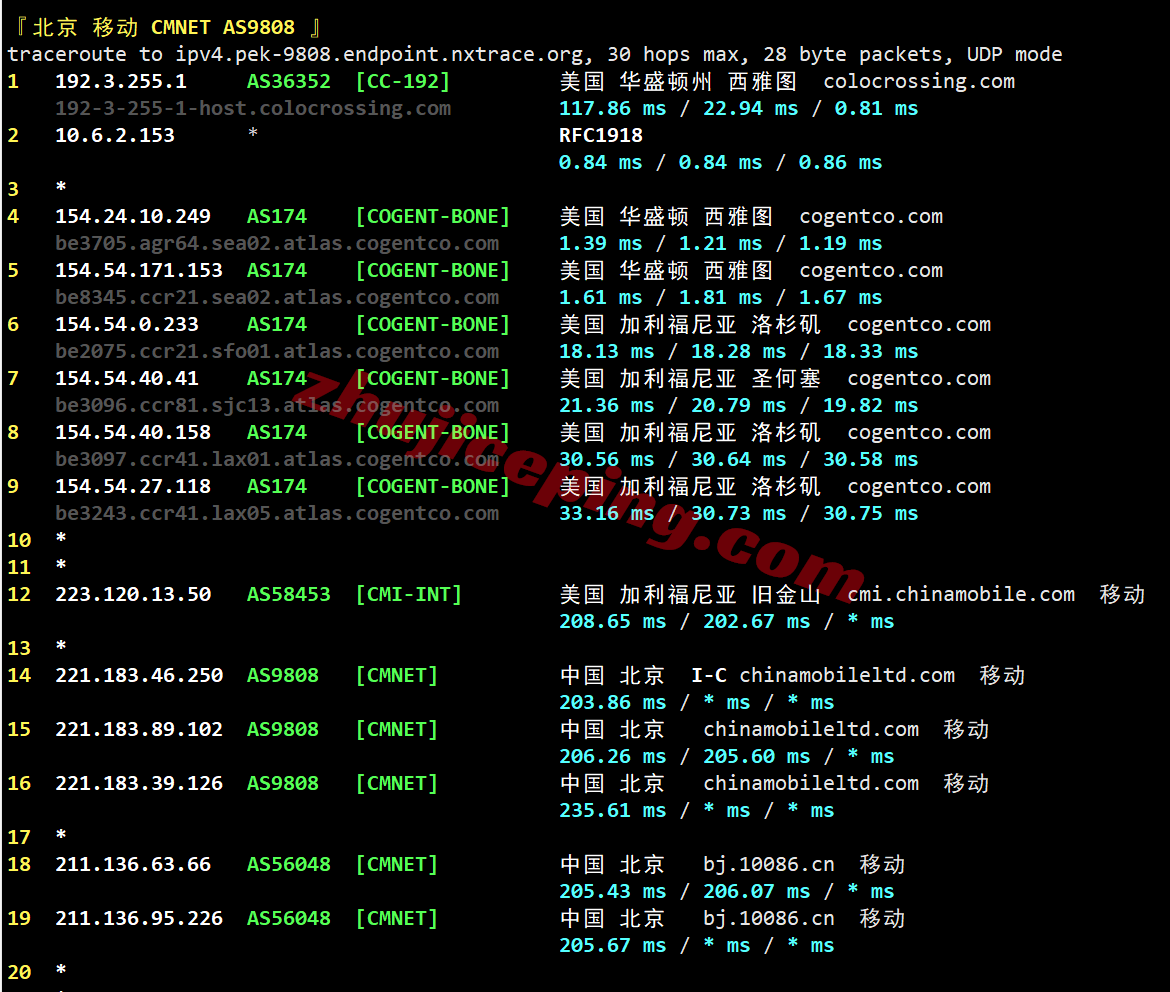Image resolution: width=1170 pixels, height=992 pixels.
Task: Click hostname be3096.ccr81.sjc13.atlas.cogentco.com
Action: click(277, 405)
